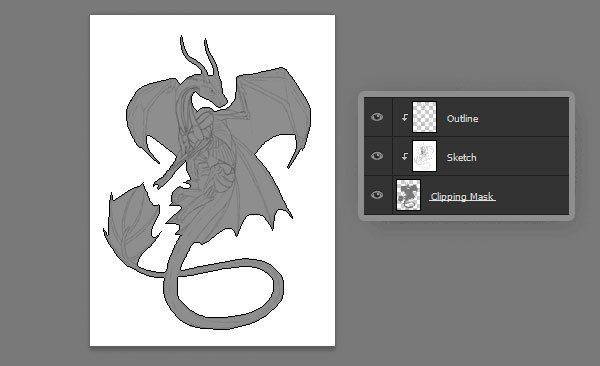Image resolution: width=600 pixels, height=366 pixels.
Task: Select the Clipping Mask layer thumbnail
Action: tap(408, 195)
